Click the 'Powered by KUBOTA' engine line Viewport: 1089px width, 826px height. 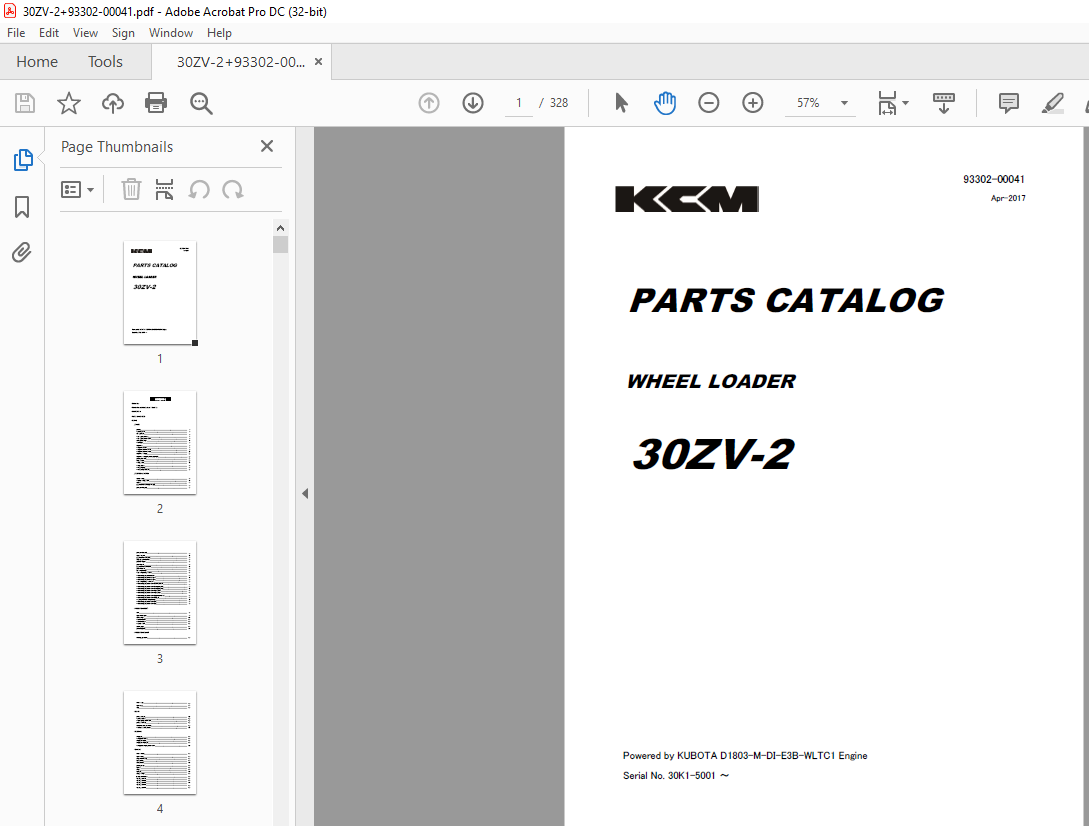tap(745, 755)
